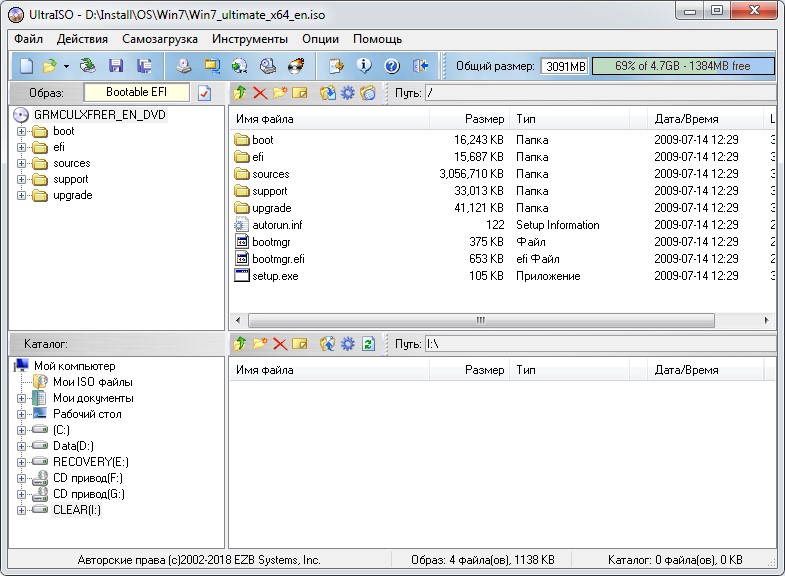
Task: Expand the RECOVERY(E:) drive node
Action: click(22, 462)
